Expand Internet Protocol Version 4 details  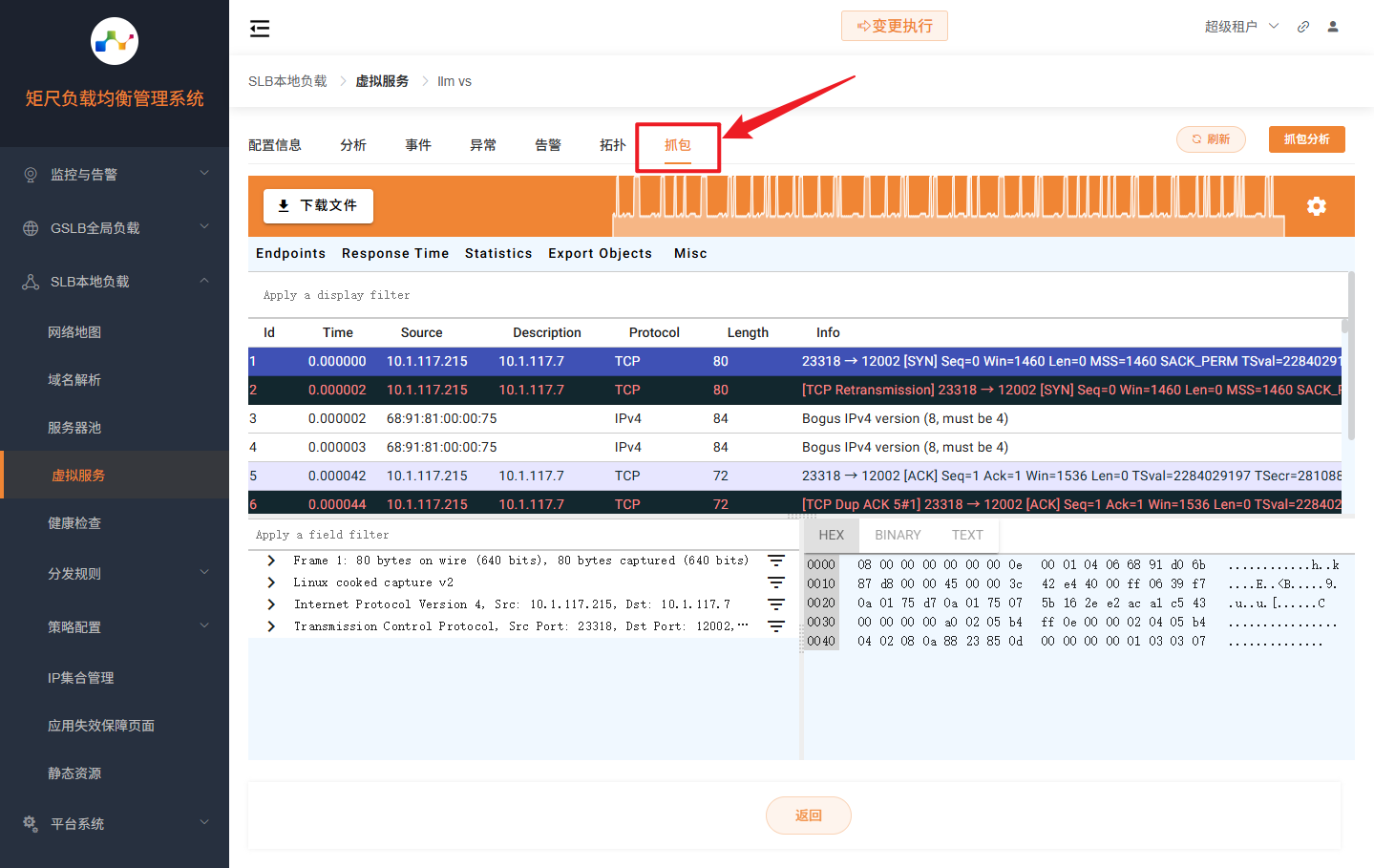point(271,604)
